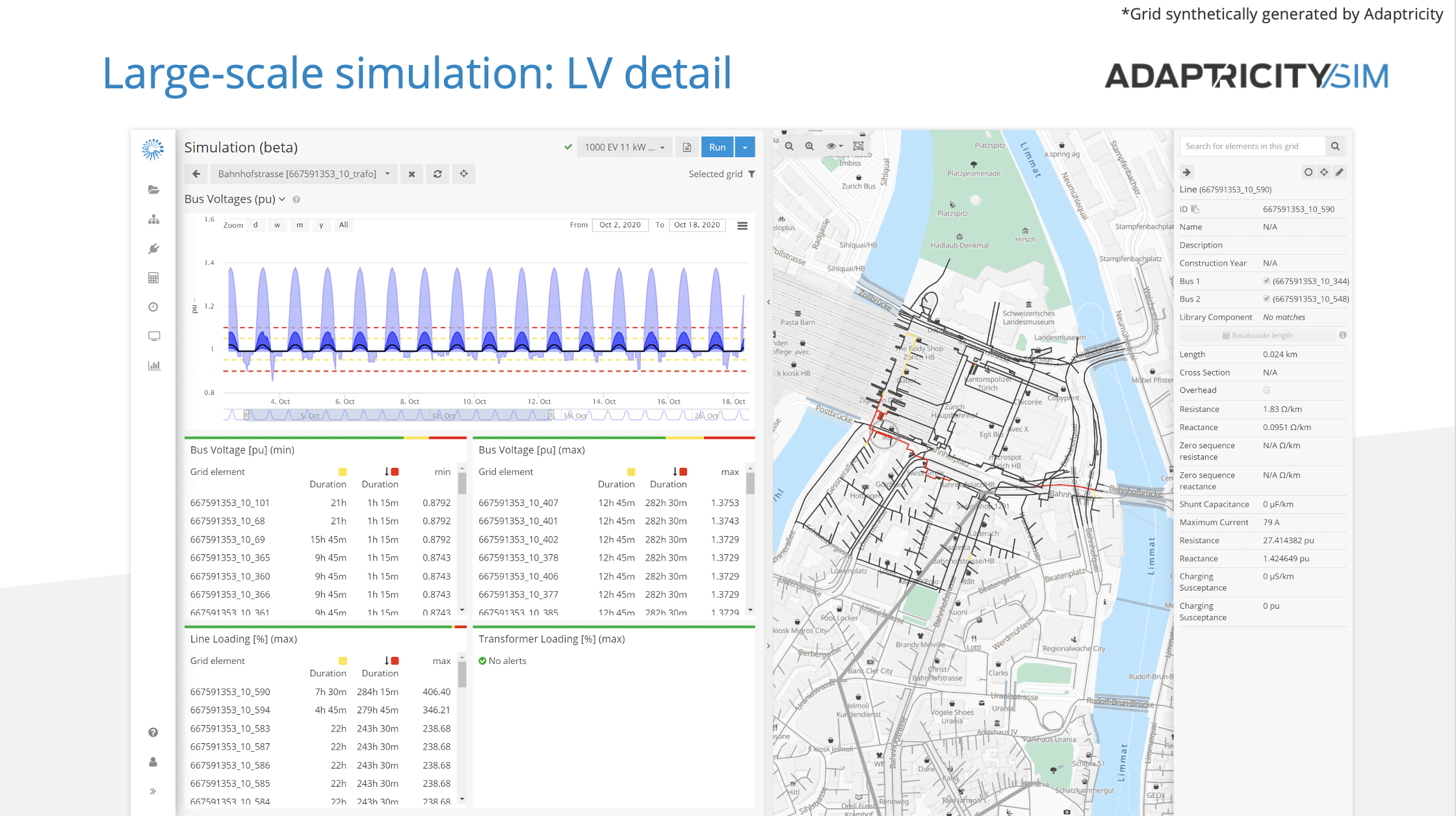Click the crosshair locate icon in the simulation toolbar
The image size is (1456, 816).
tap(463, 173)
